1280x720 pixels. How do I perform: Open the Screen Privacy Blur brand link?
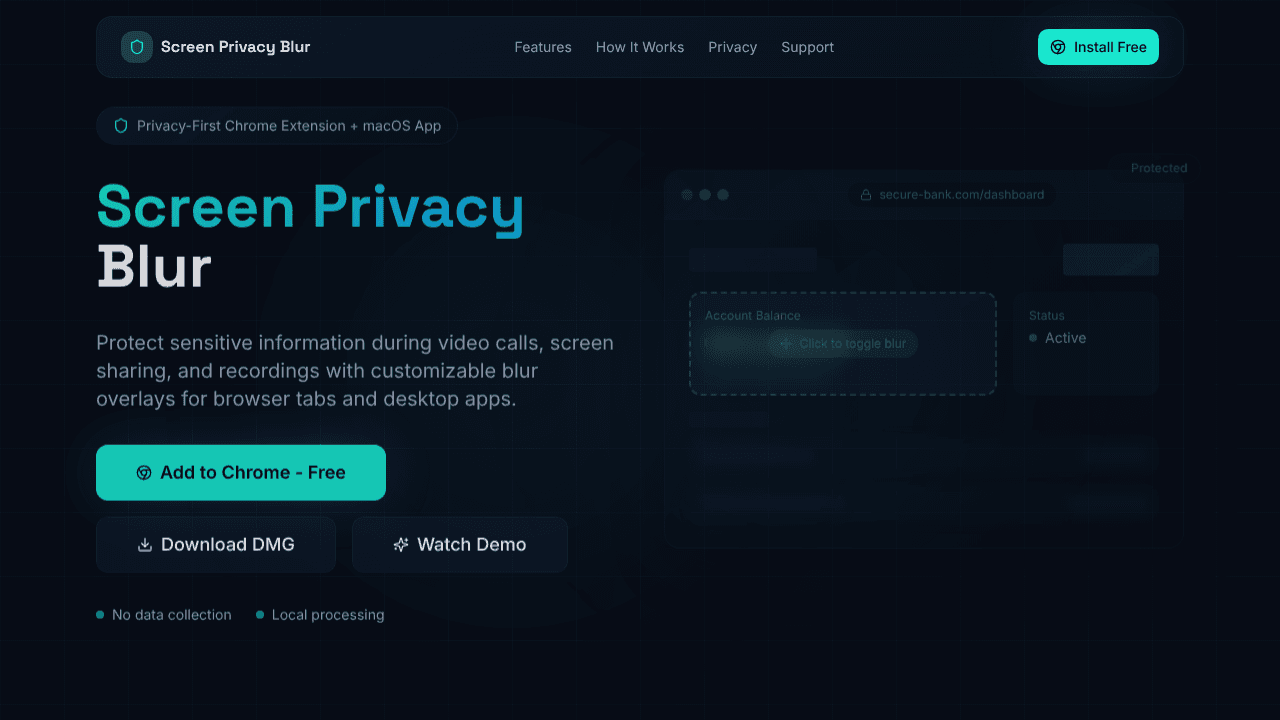coord(216,47)
